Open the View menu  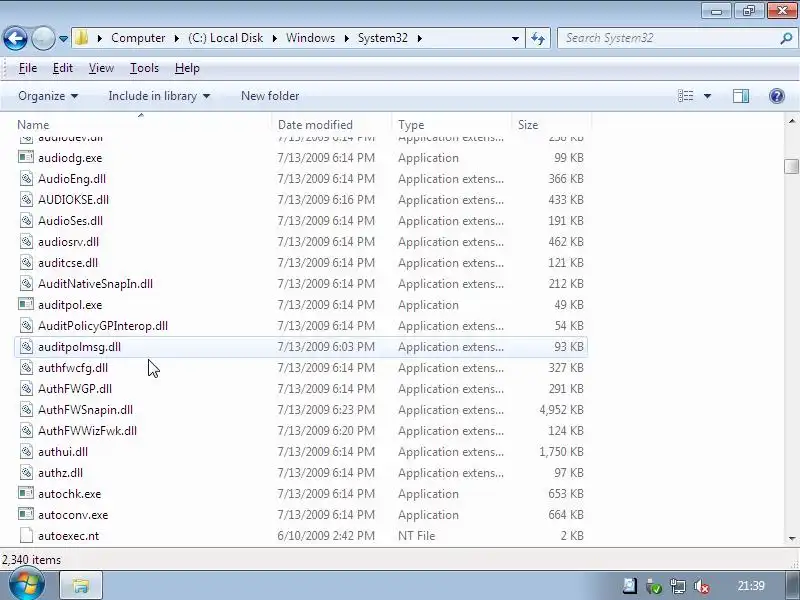101,68
